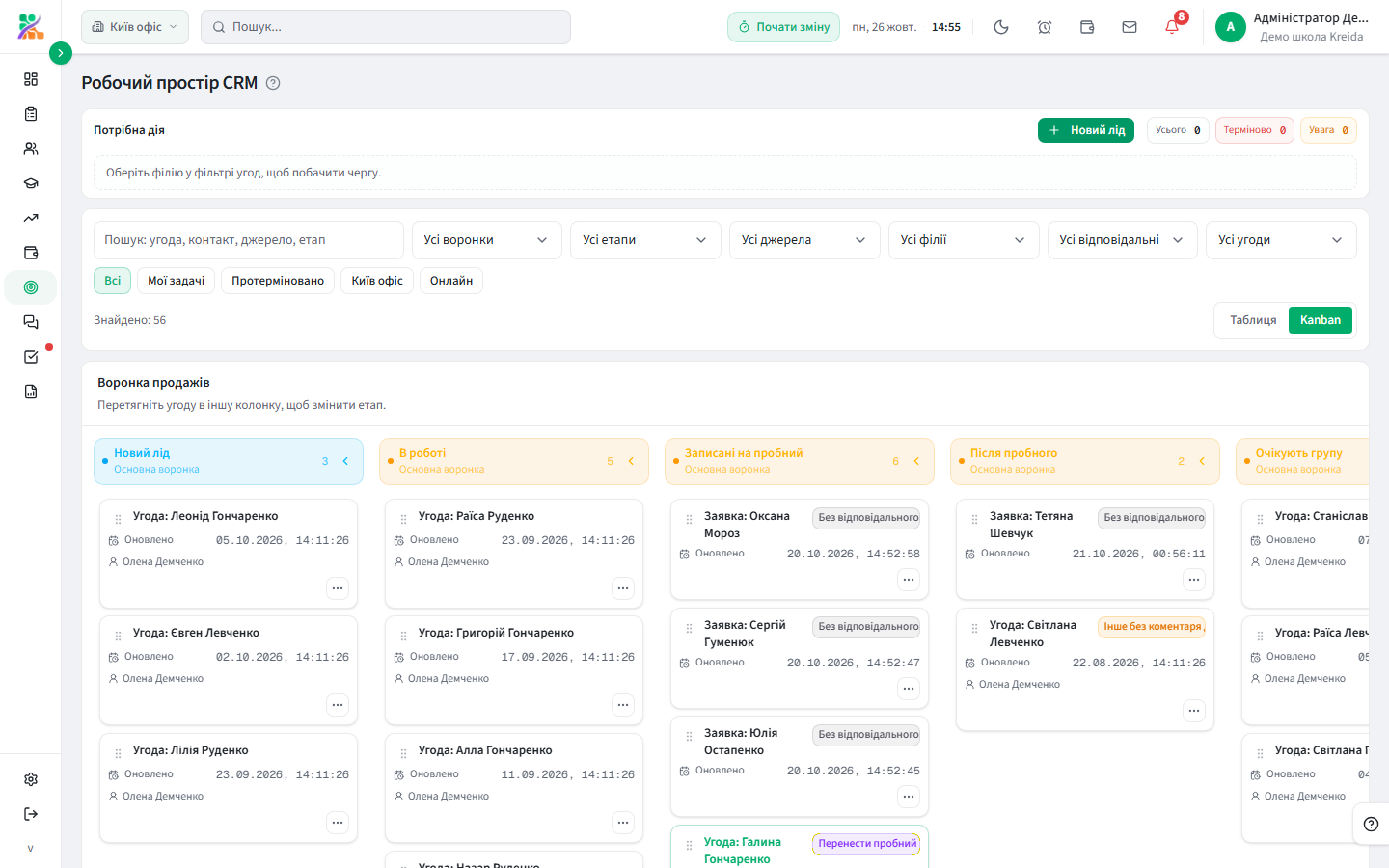Open the Усі угоди dropdown
This screenshot has width=1389, height=868.
tap(1281, 240)
